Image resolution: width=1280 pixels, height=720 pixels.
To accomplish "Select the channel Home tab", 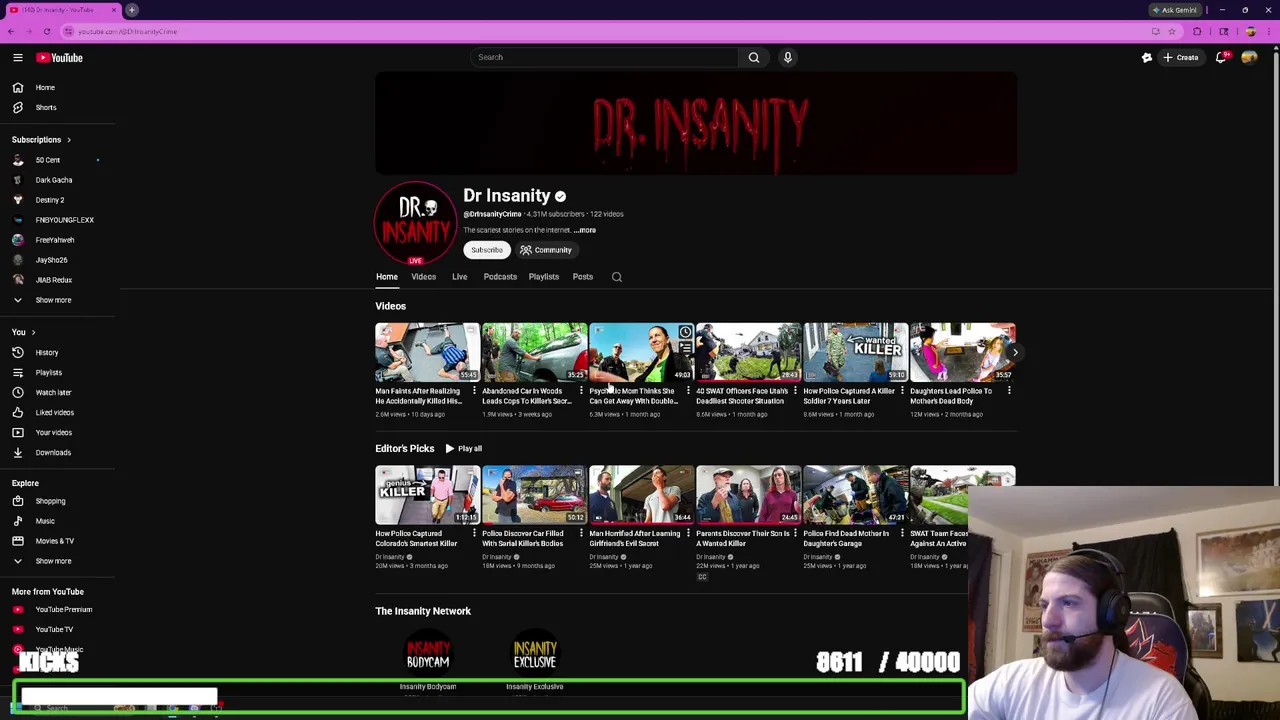I will point(387,277).
